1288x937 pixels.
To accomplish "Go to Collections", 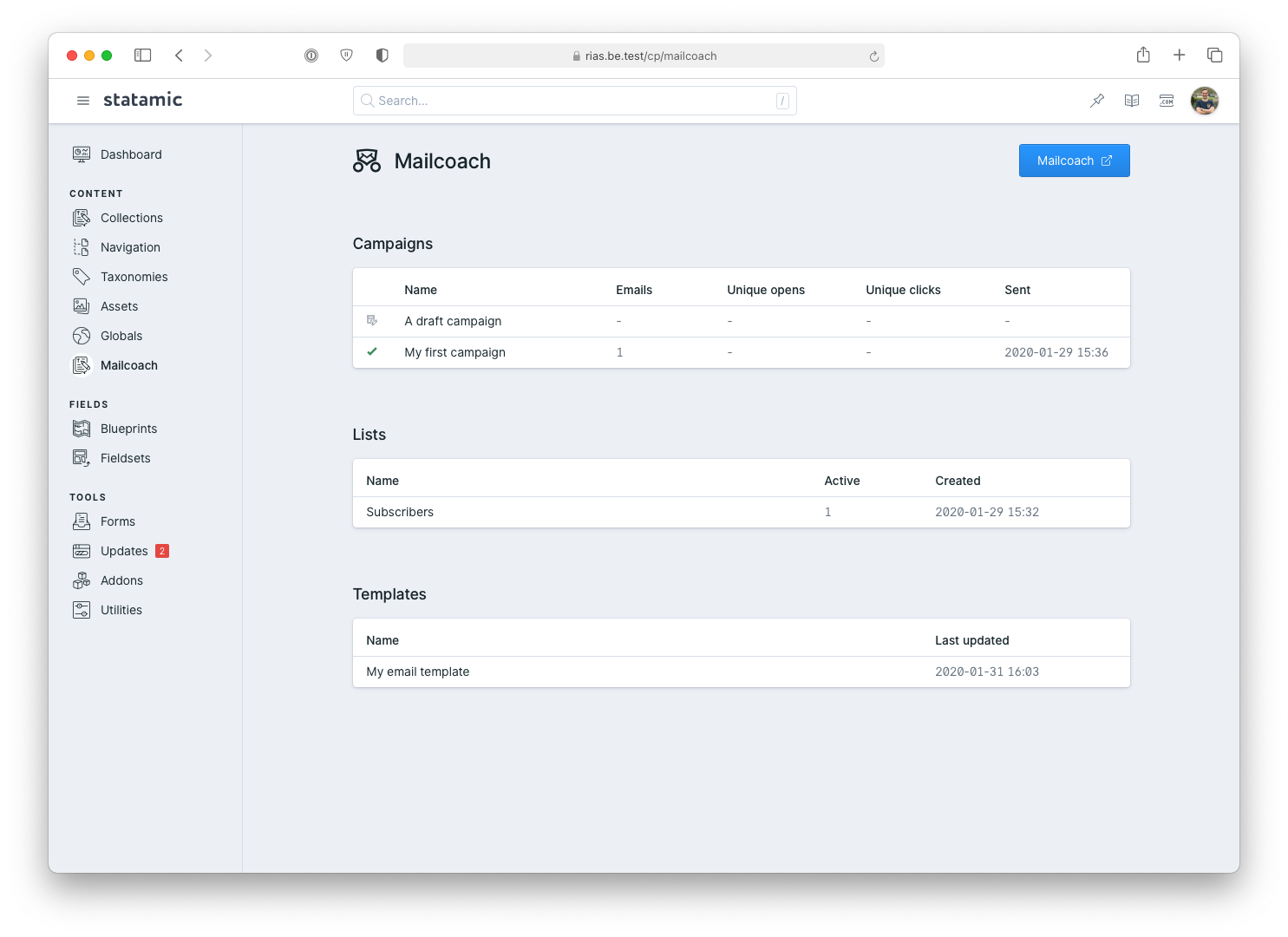I will point(132,218).
